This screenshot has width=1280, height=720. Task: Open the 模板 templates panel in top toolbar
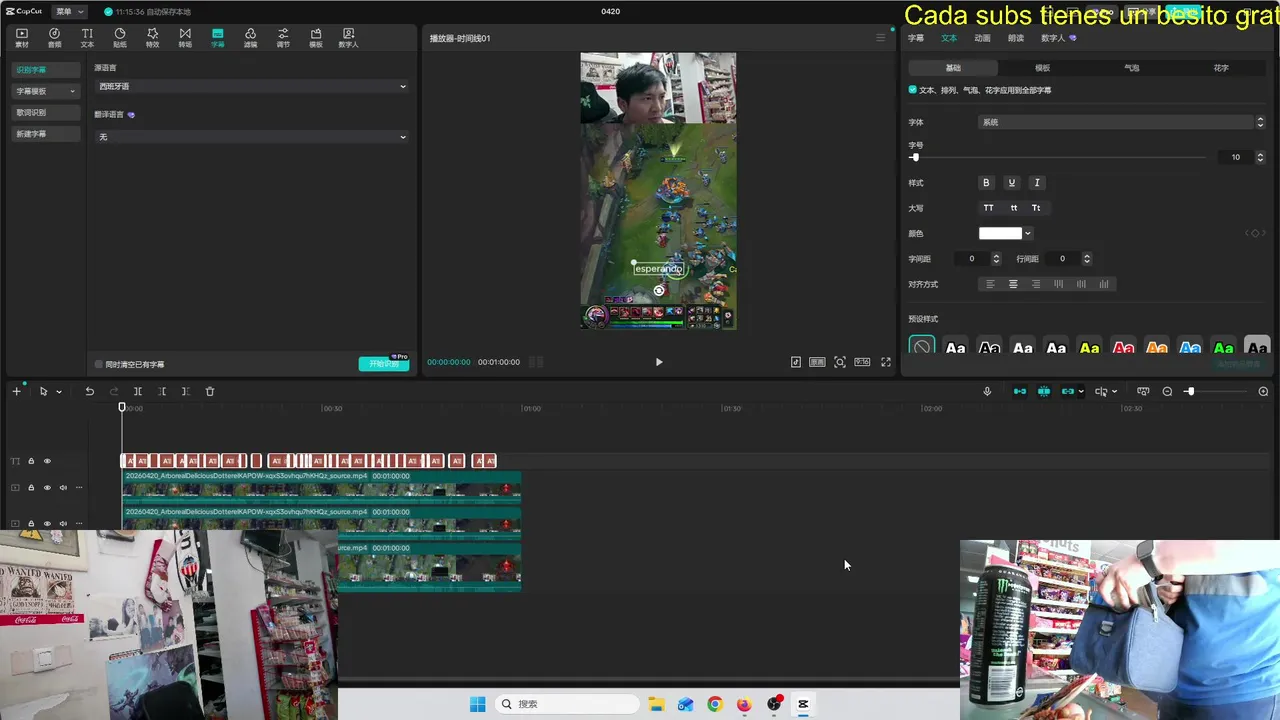click(316, 38)
